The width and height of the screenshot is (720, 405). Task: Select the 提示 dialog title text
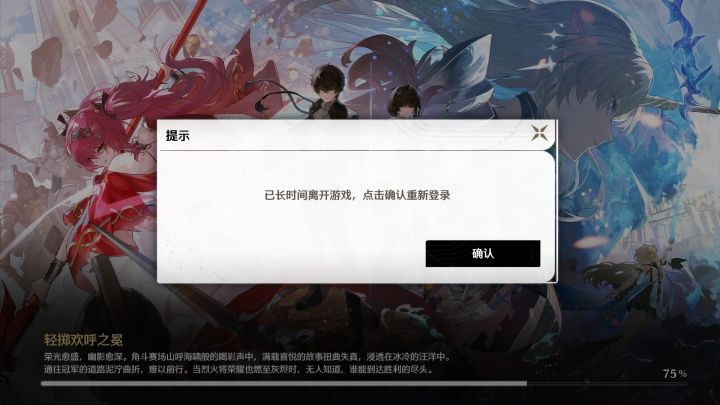coord(177,135)
